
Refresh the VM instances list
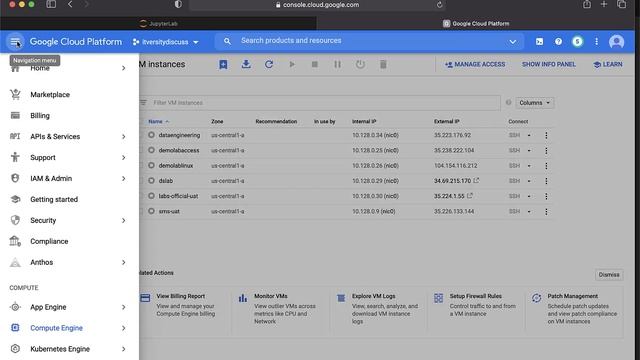(269, 64)
